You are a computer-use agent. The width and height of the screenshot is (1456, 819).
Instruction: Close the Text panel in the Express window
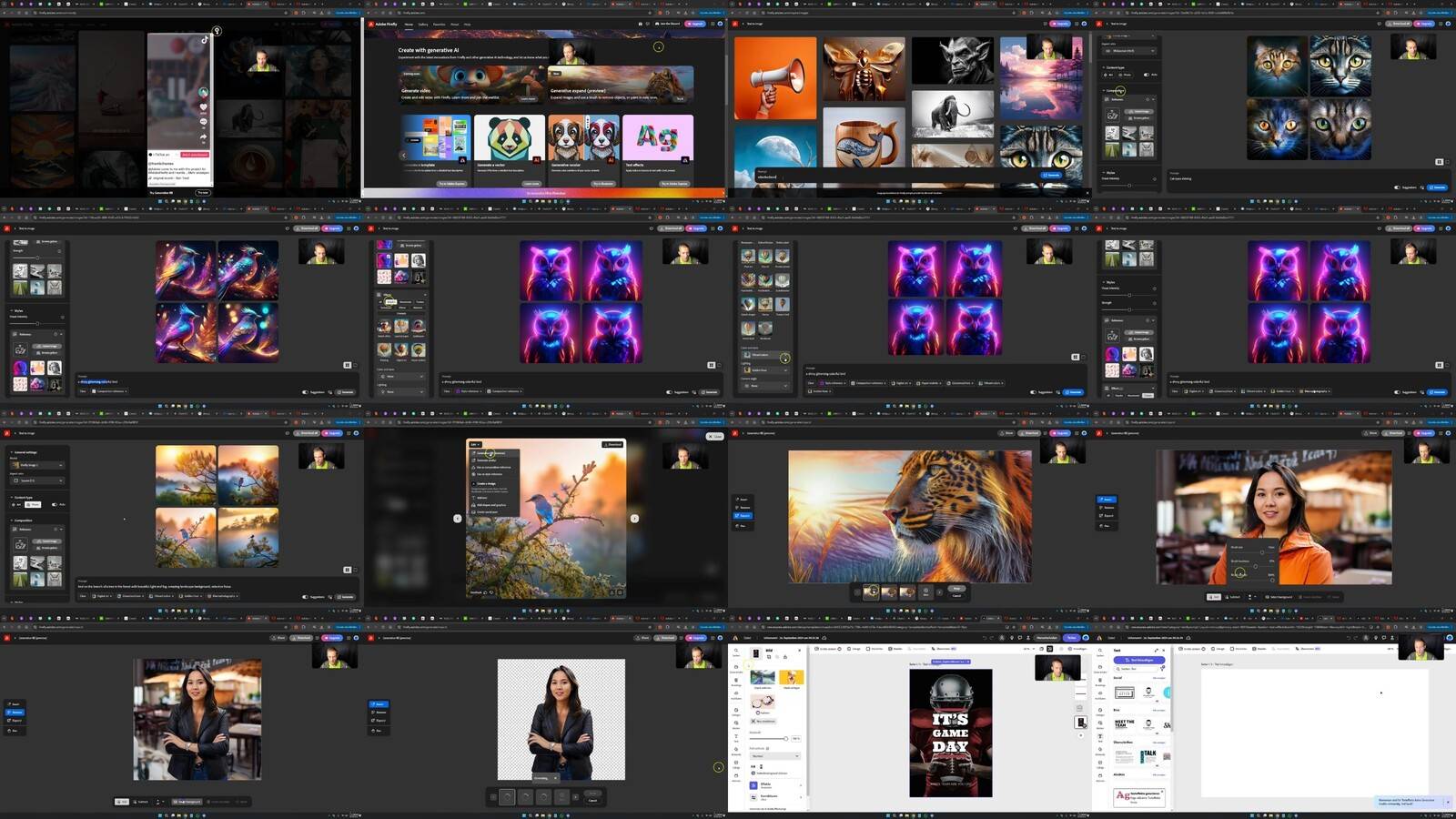coord(1164,650)
